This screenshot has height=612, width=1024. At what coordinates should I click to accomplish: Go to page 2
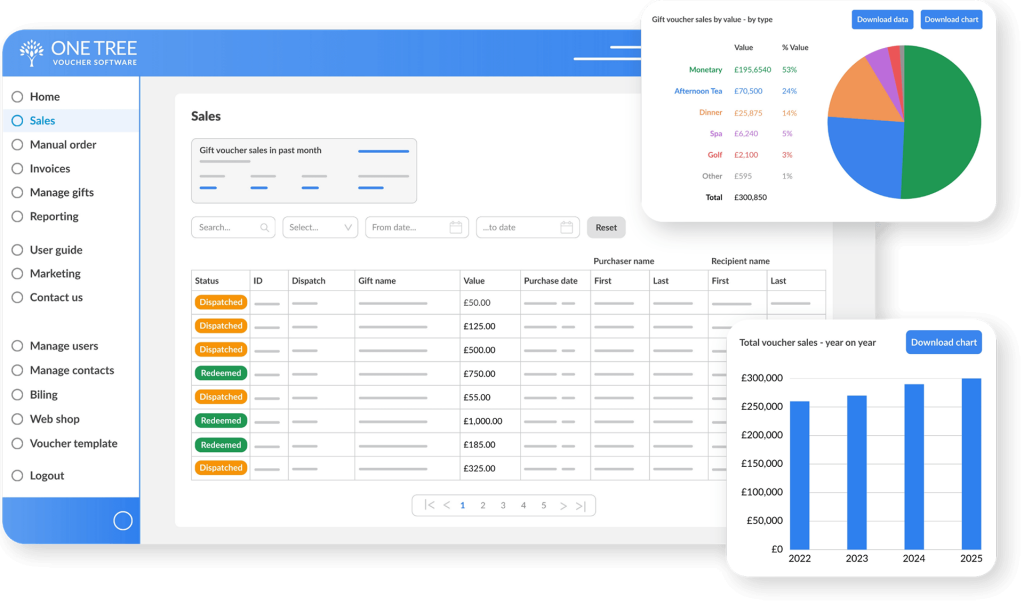pos(483,505)
